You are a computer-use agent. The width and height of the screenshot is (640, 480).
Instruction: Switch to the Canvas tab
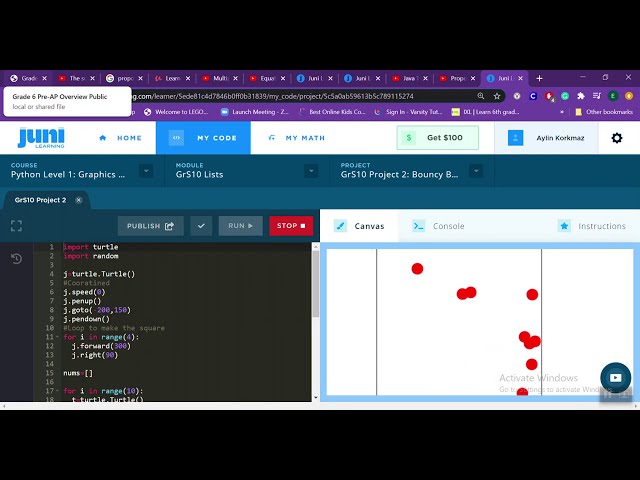pyautogui.click(x=359, y=226)
